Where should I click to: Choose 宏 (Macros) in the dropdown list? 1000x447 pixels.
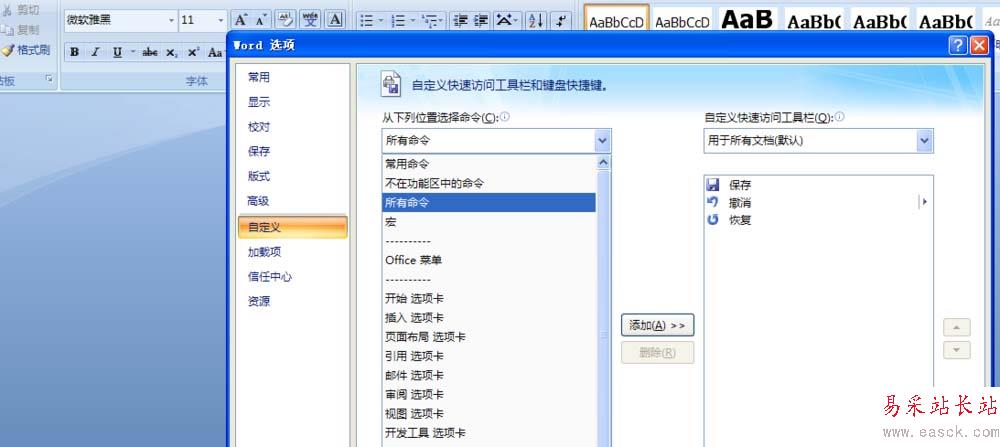(489, 222)
